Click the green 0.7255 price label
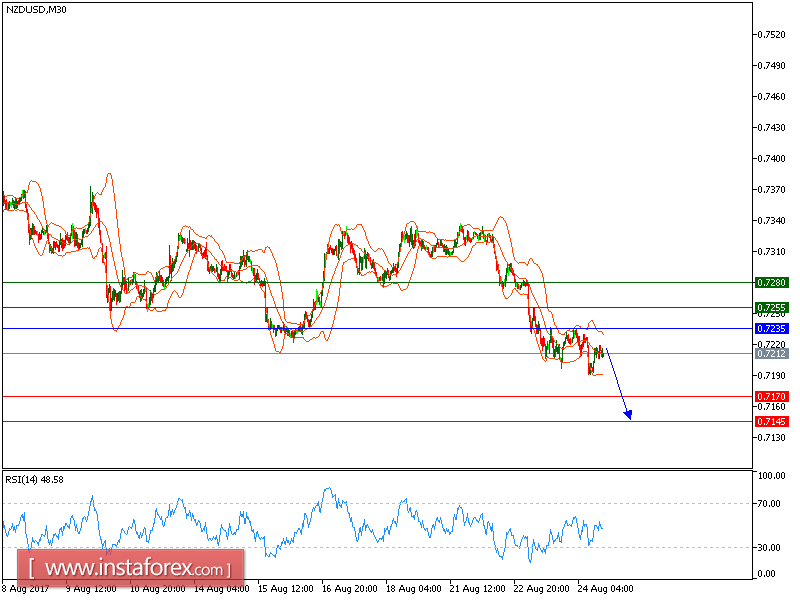Viewport: 800px width, 600px height. coord(773,308)
